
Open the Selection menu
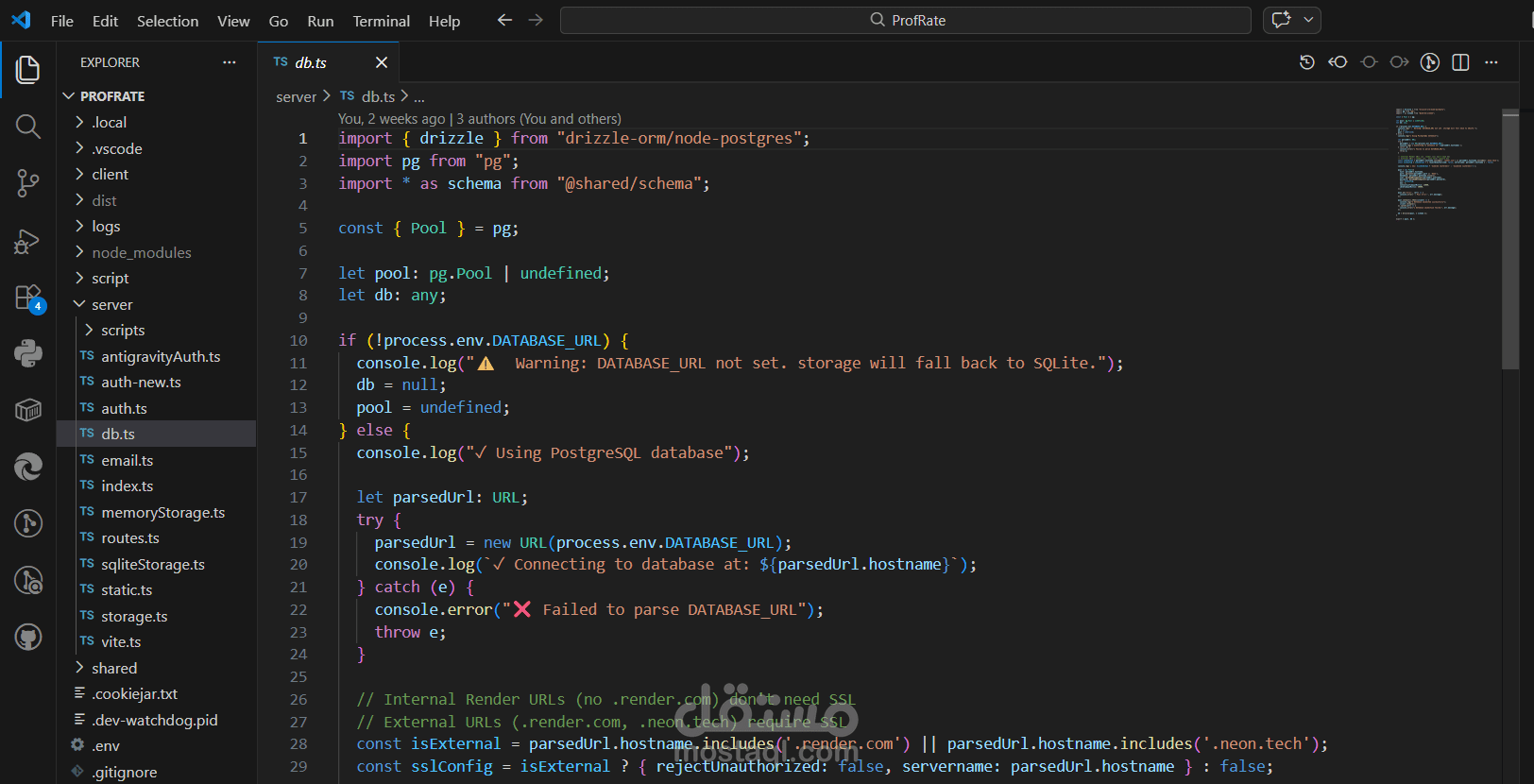(167, 21)
